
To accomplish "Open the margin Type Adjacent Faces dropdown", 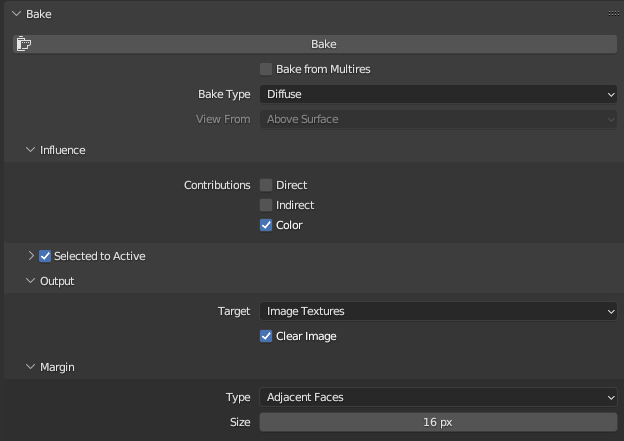I will 438,397.
